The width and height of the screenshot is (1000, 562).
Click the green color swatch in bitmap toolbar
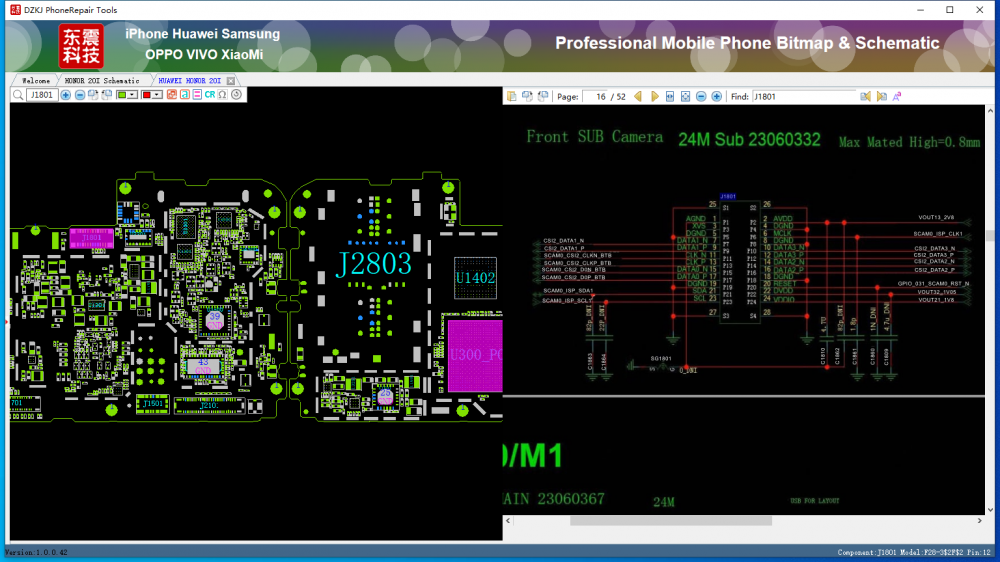click(x=122, y=95)
